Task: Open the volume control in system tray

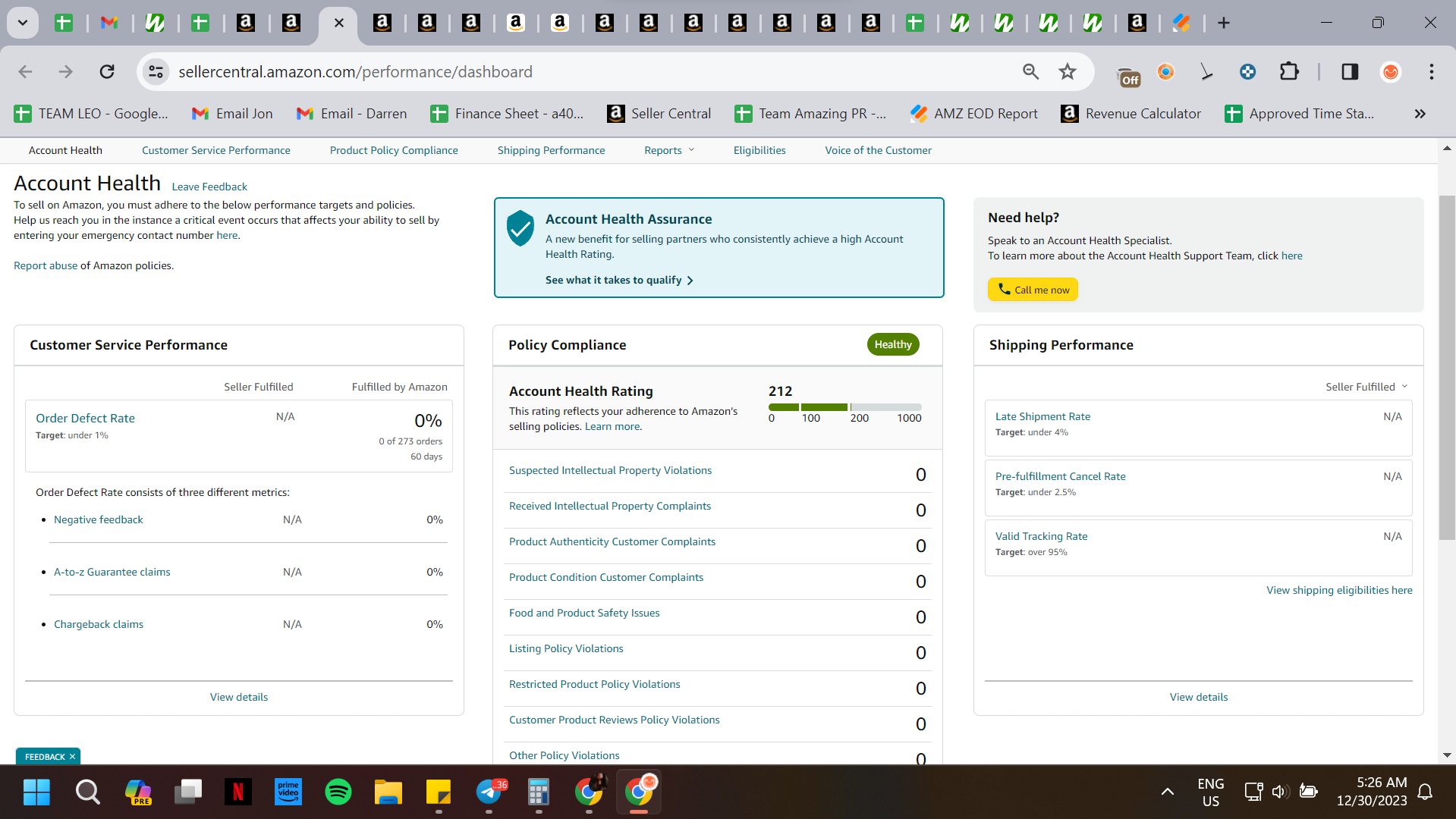Action: (1280, 792)
